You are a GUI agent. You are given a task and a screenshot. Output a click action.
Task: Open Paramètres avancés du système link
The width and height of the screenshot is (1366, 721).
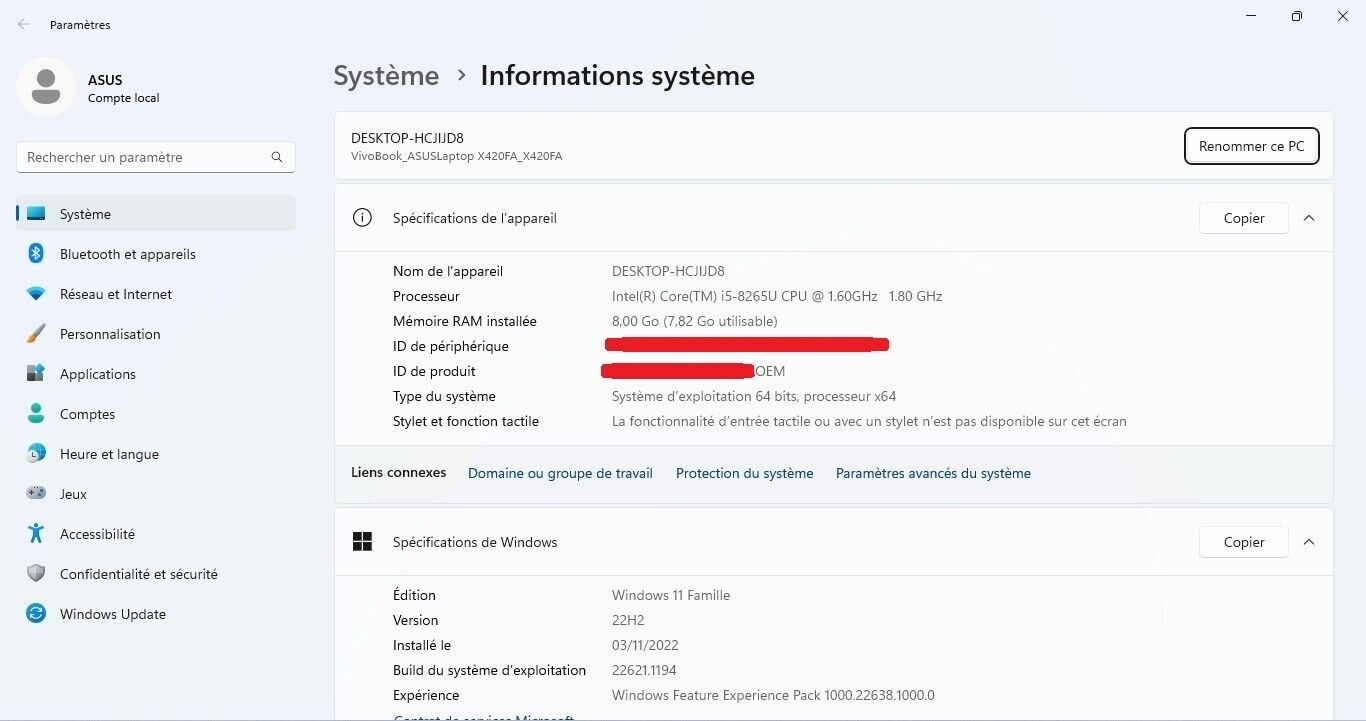click(x=933, y=473)
